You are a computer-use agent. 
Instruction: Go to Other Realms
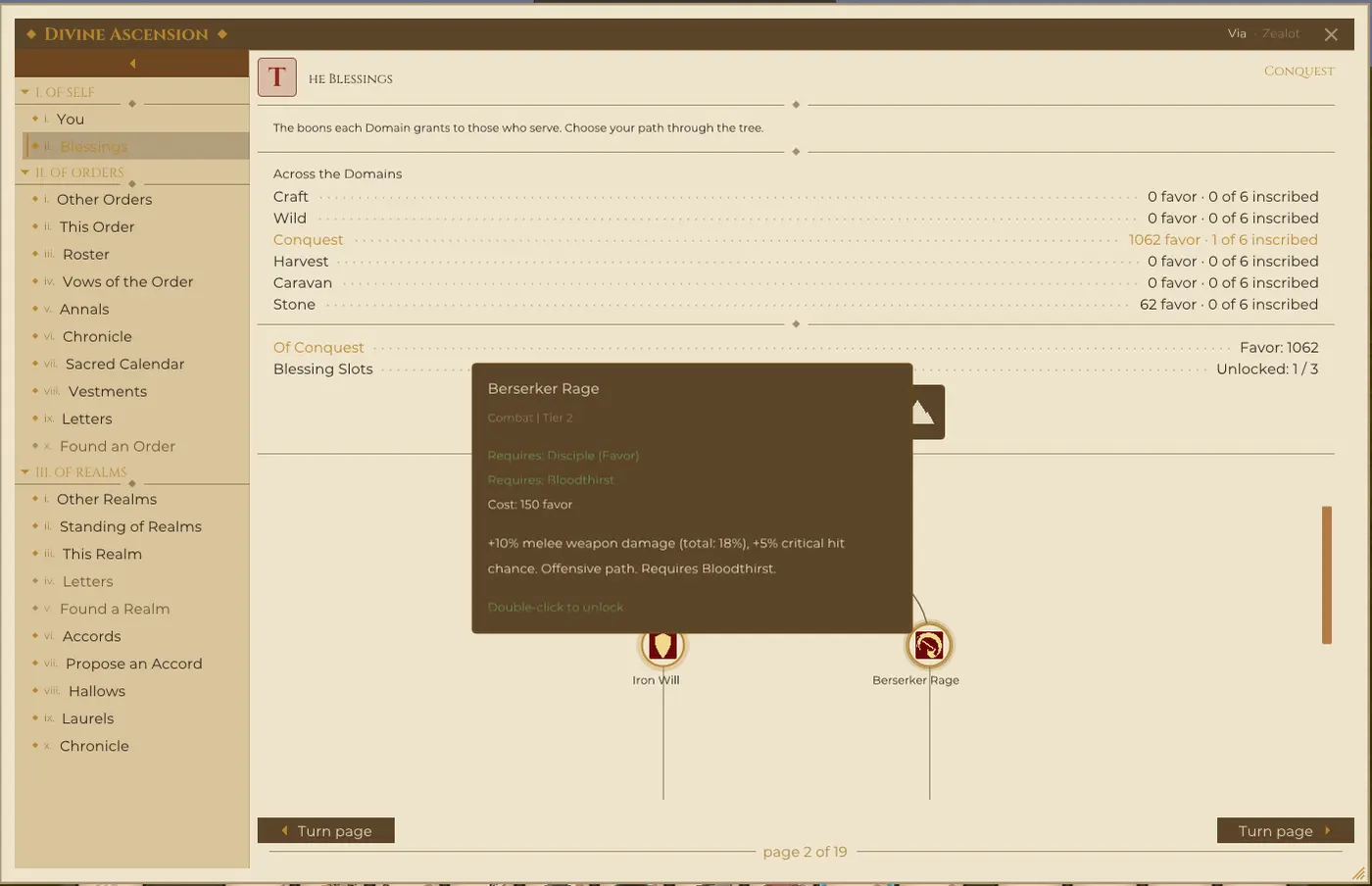135,499
